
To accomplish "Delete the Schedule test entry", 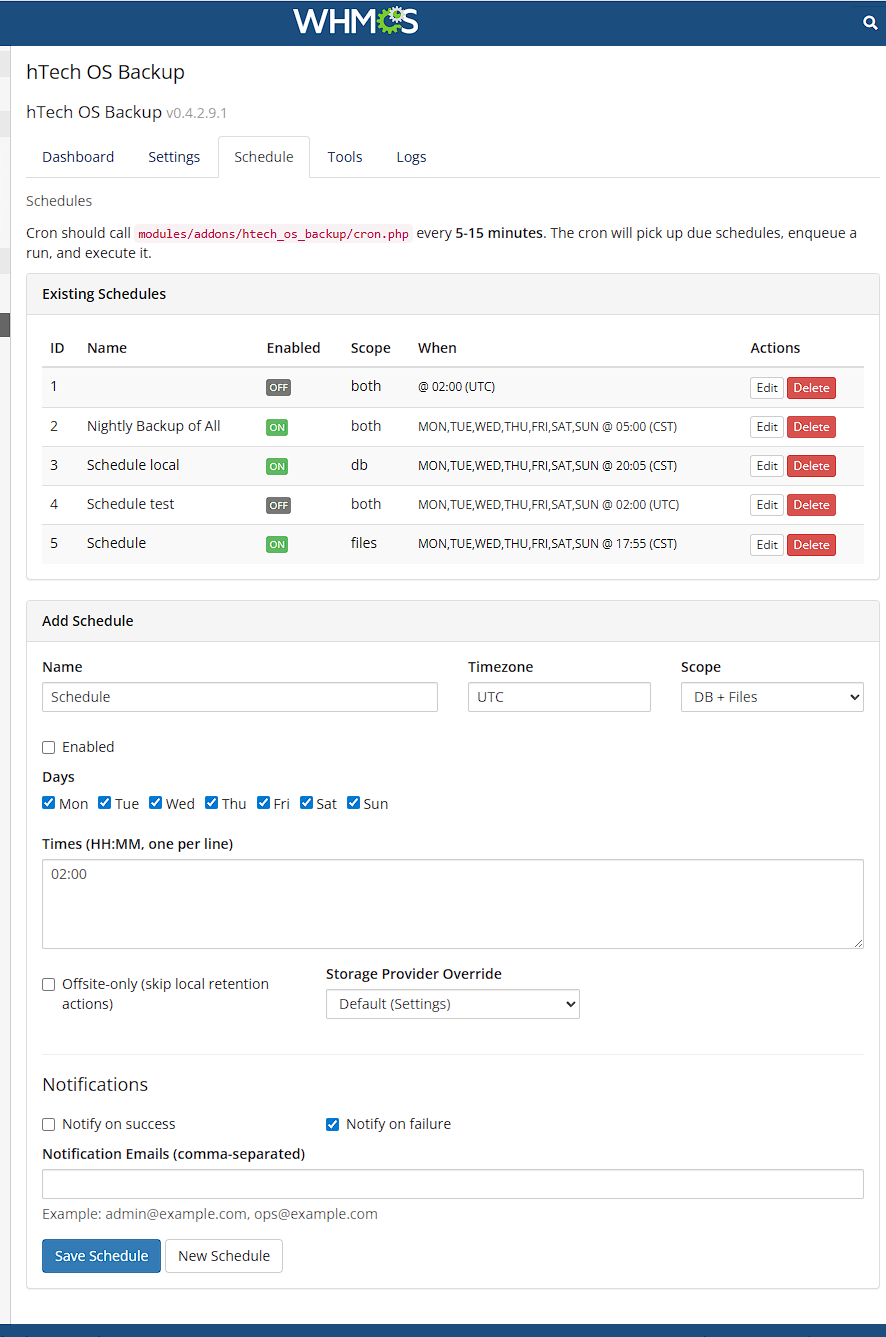I will coord(811,505).
